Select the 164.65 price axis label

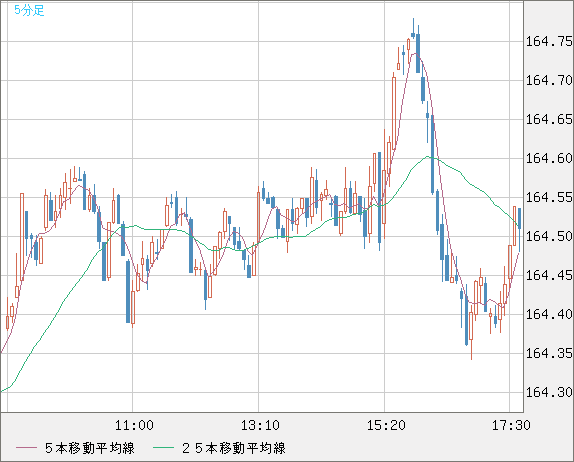click(x=549, y=119)
